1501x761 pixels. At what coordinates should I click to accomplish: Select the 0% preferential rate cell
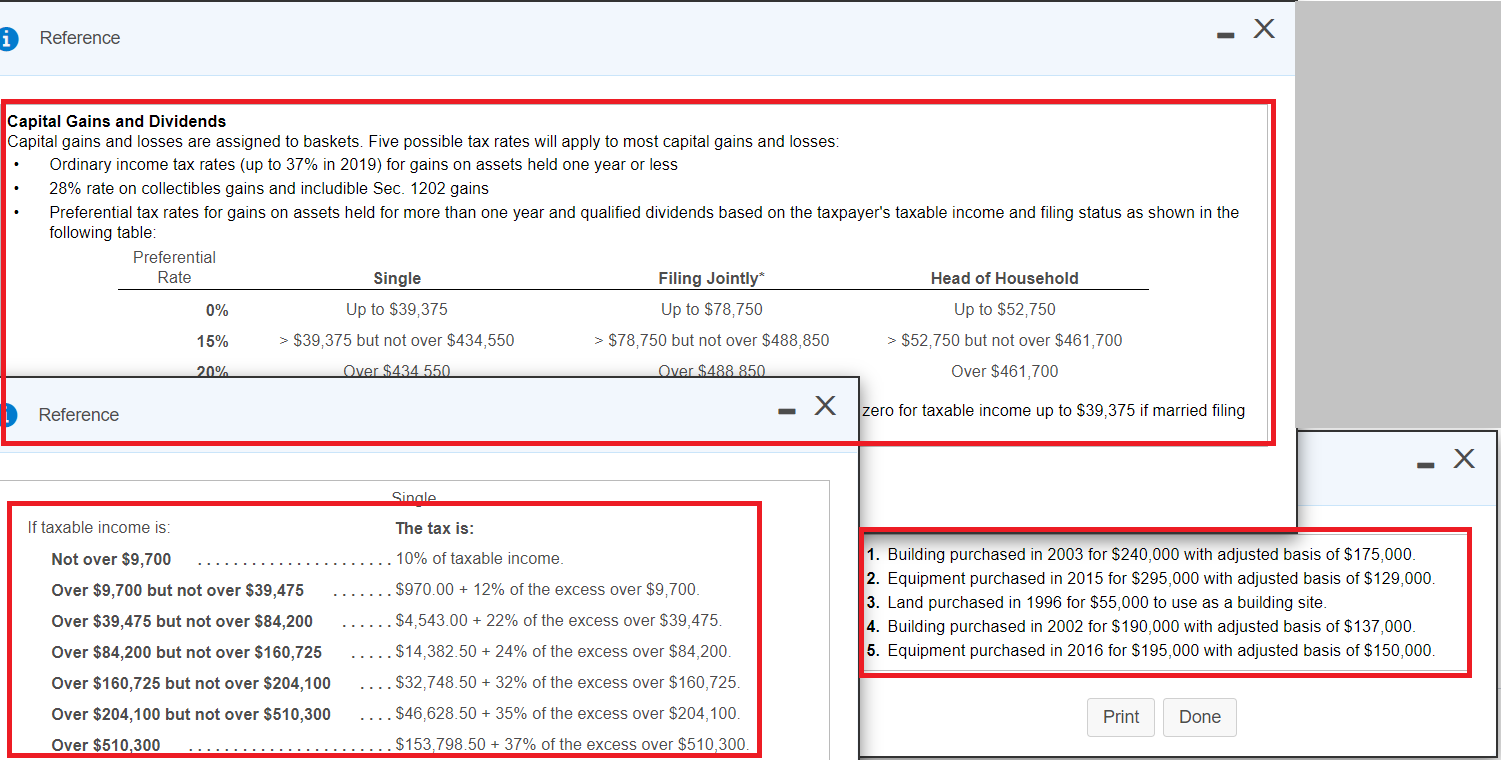pos(217,310)
